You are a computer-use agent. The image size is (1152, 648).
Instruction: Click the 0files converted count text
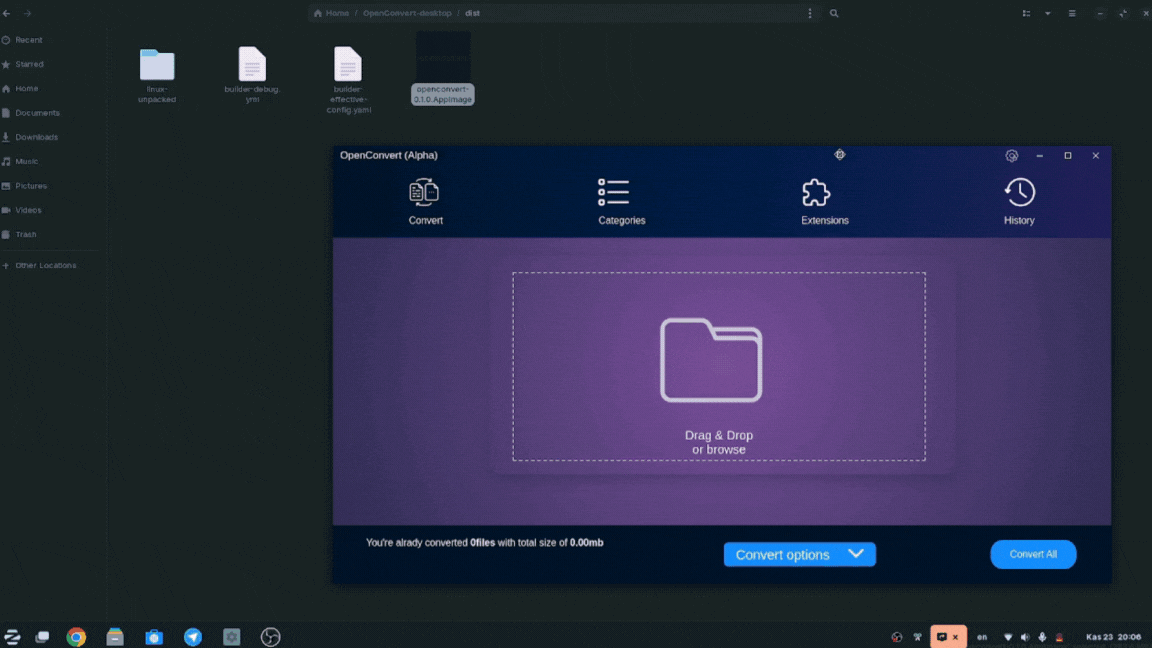click(x=483, y=542)
